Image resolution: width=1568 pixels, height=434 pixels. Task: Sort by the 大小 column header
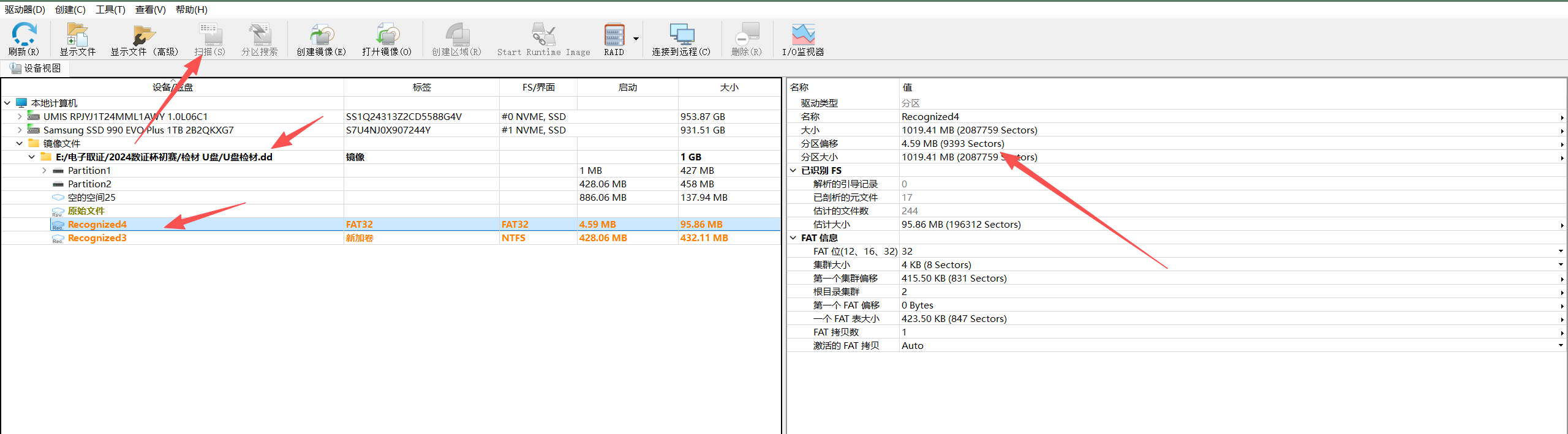[729, 87]
